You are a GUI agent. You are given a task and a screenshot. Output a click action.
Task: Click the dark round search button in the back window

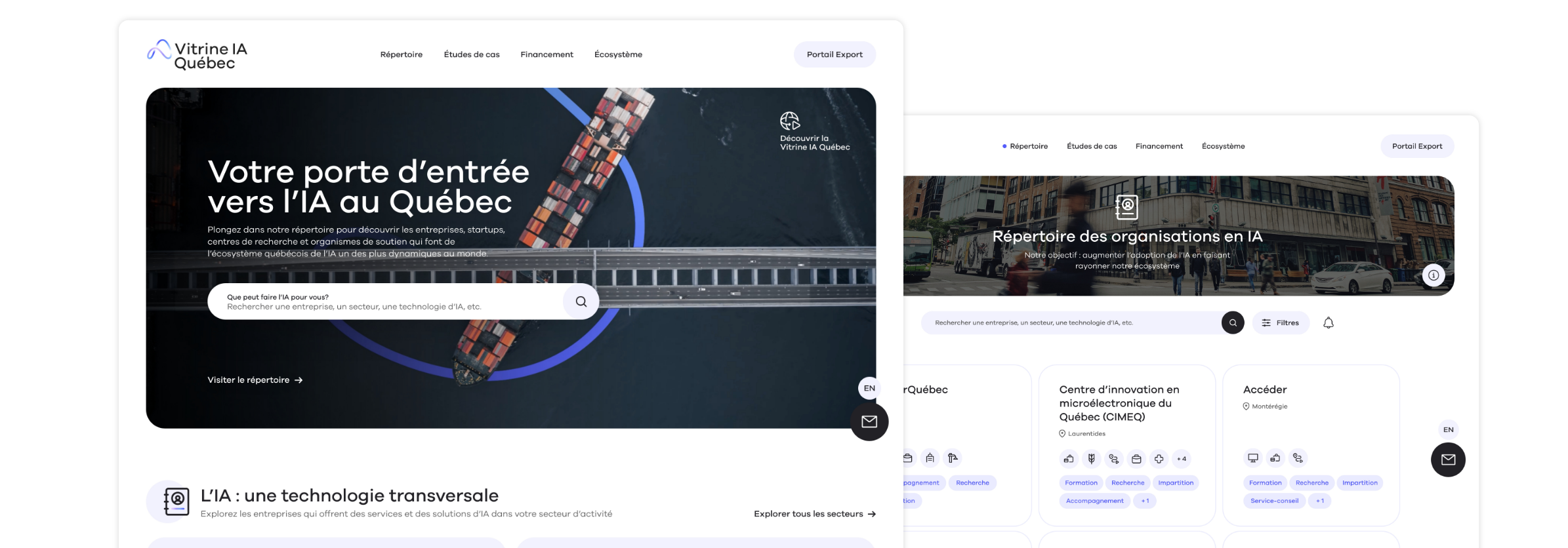tap(1233, 323)
